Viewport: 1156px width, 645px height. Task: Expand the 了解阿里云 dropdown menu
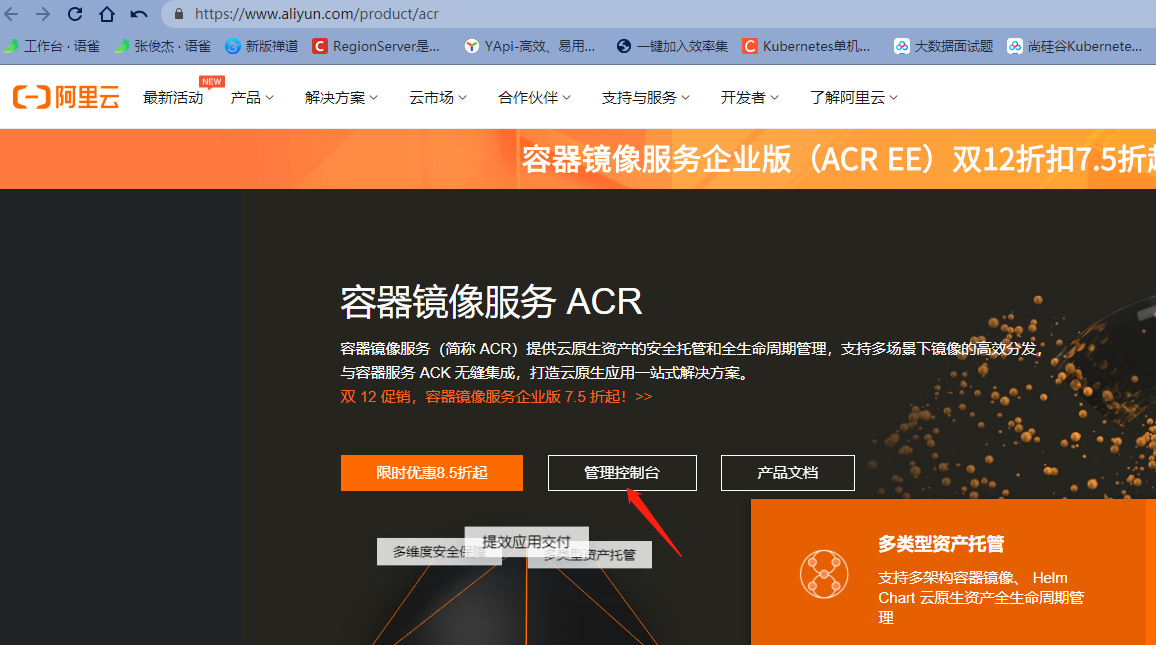[x=854, y=98]
